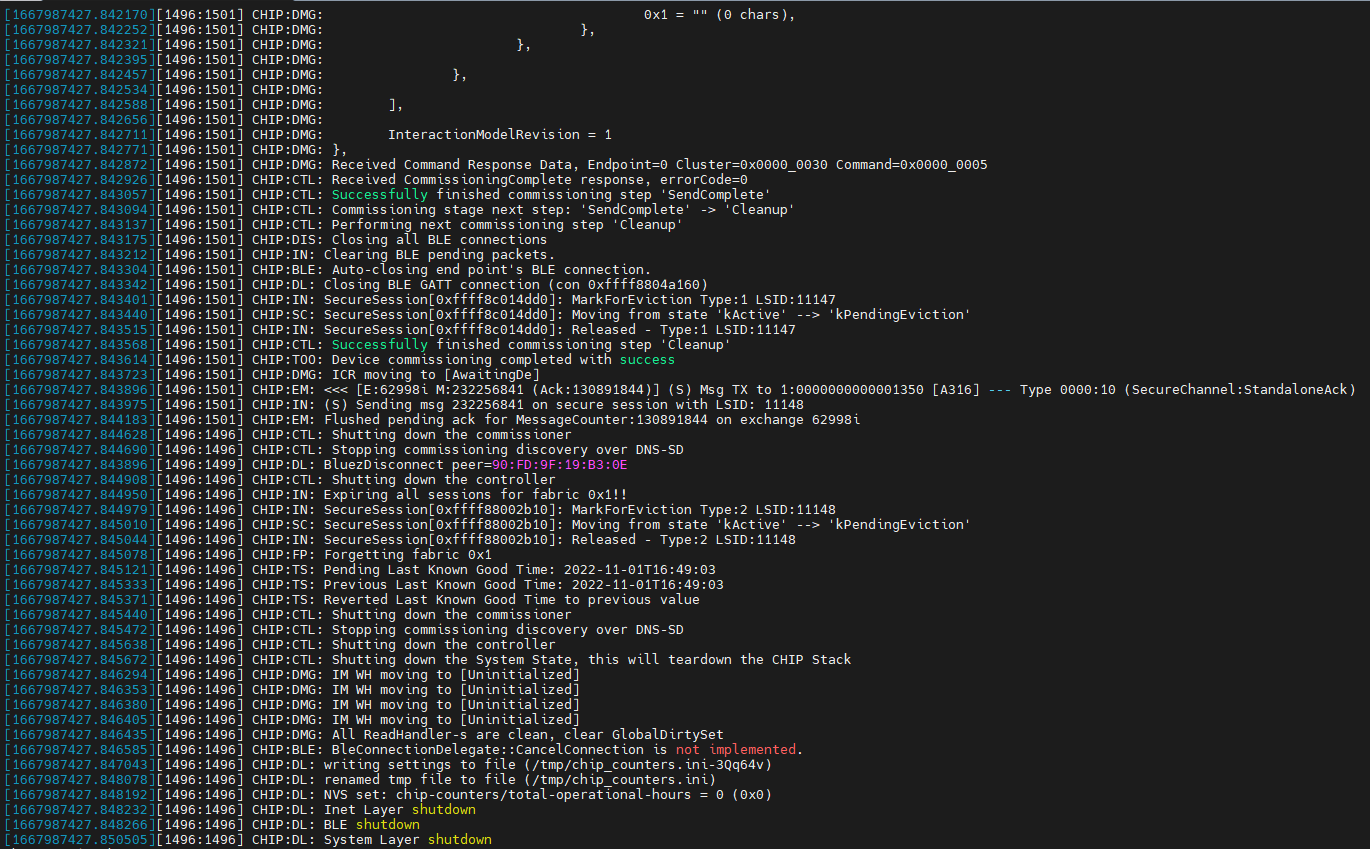Click 'BleConnectionDelegate::CancelConnection is not implemented.' line
The height and width of the screenshot is (849, 1370).
[404, 750]
